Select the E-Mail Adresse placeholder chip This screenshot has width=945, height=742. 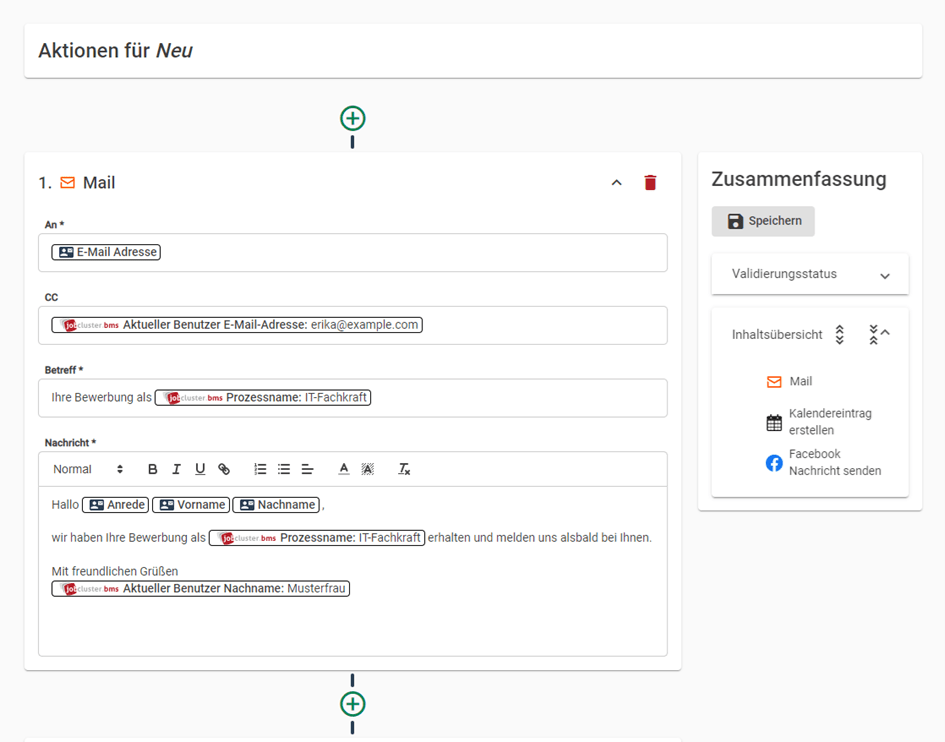click(x=106, y=252)
